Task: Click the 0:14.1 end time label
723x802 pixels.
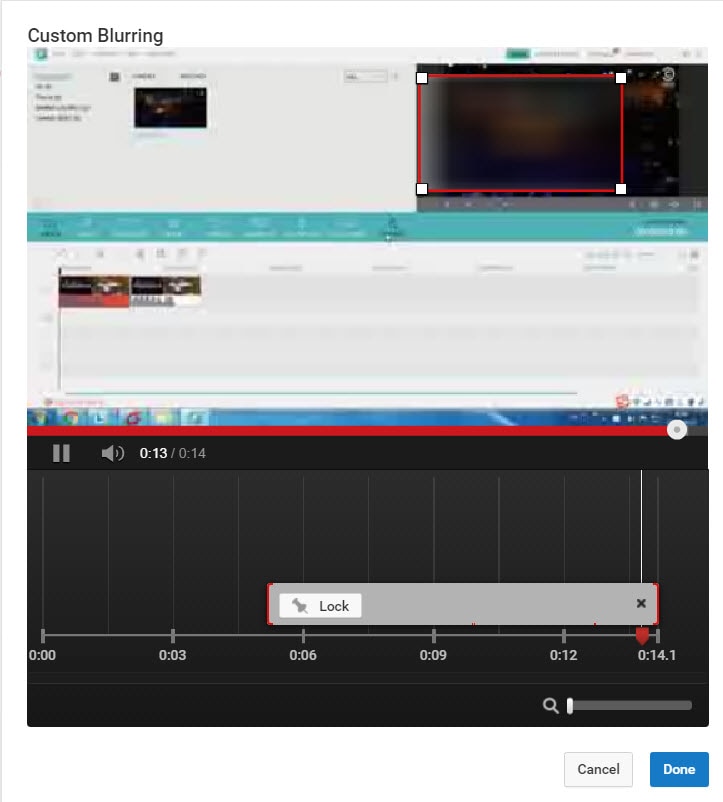Action: click(657, 655)
